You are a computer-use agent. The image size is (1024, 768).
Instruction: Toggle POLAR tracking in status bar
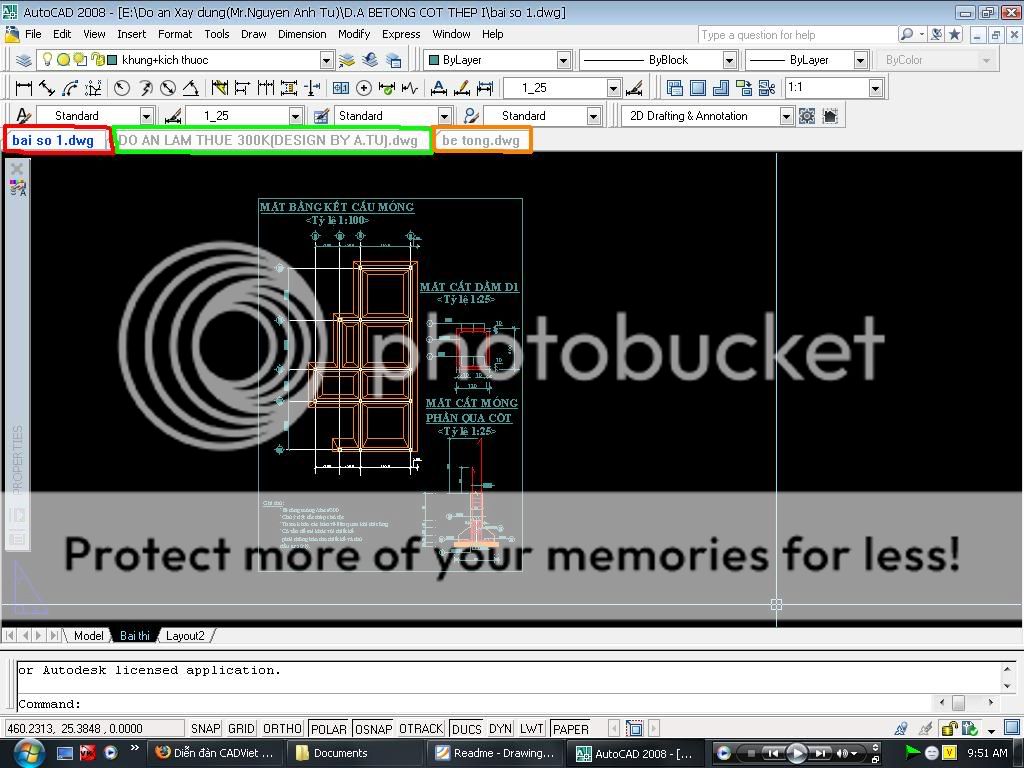pyautogui.click(x=328, y=728)
